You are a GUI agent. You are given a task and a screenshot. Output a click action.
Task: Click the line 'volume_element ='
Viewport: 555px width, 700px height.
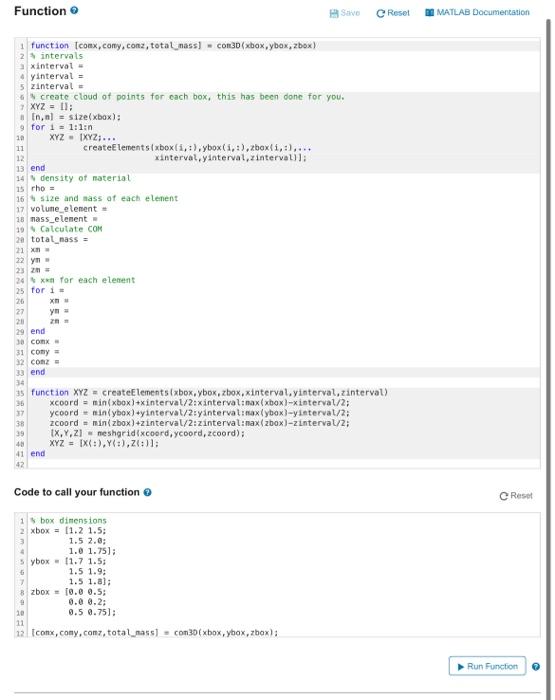69,209
